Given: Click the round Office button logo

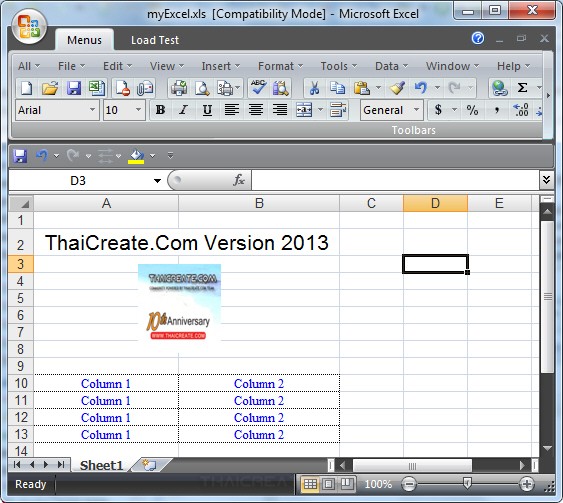Looking at the screenshot, I should (29, 27).
